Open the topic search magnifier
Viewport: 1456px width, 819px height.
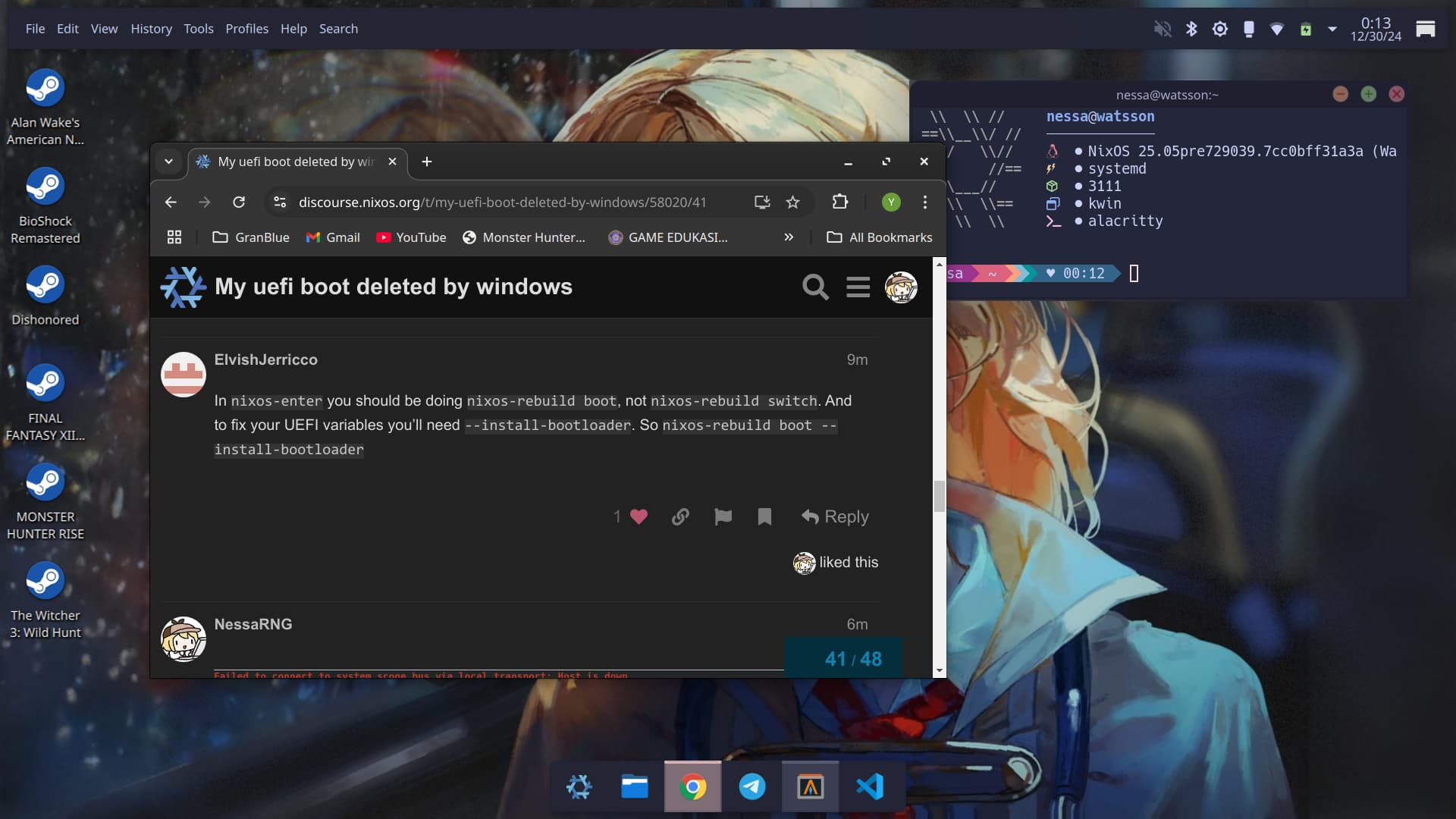pos(815,287)
